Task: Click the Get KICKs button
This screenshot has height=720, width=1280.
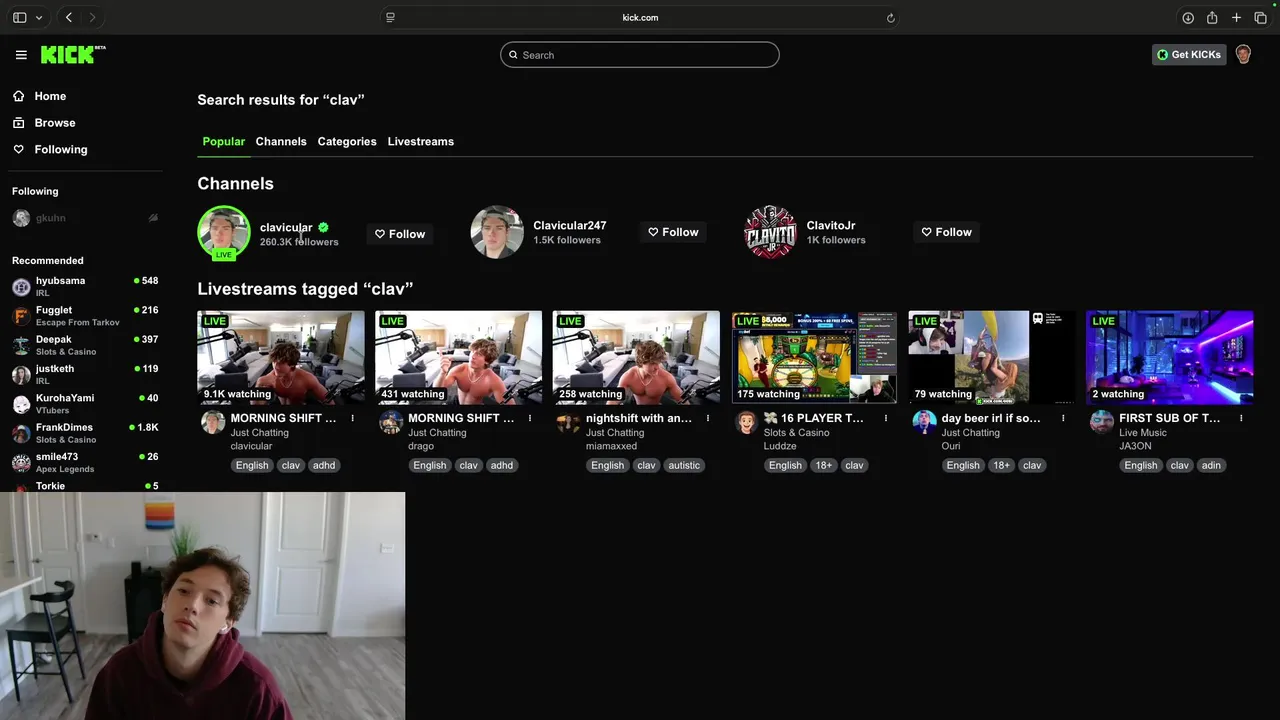Action: 1189,55
